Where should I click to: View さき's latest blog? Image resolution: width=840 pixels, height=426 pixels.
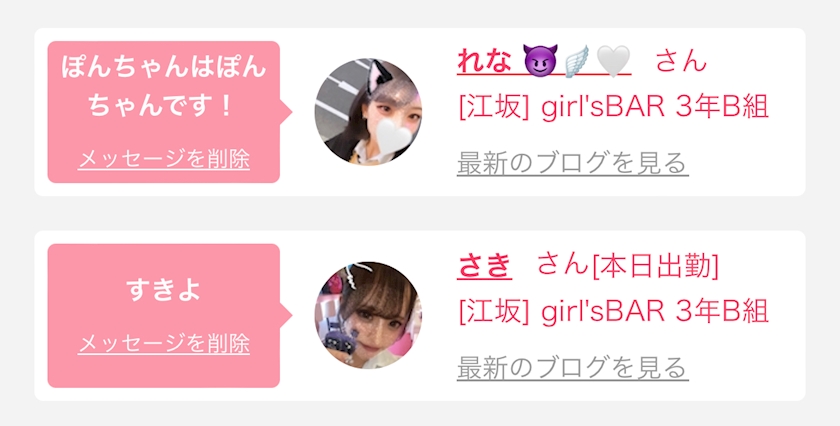coord(573,368)
